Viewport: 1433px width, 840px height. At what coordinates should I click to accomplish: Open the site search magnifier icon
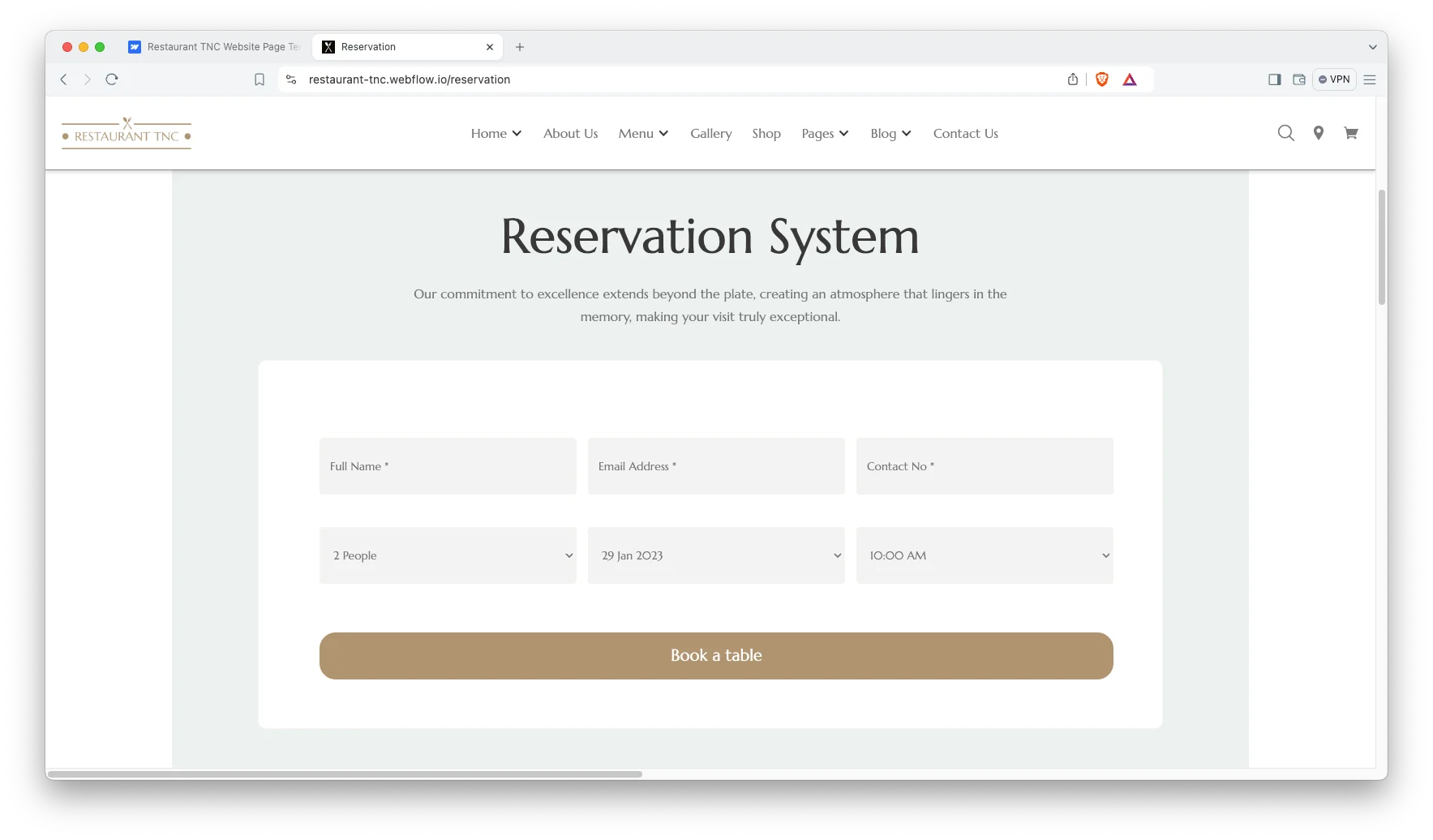[x=1285, y=133]
